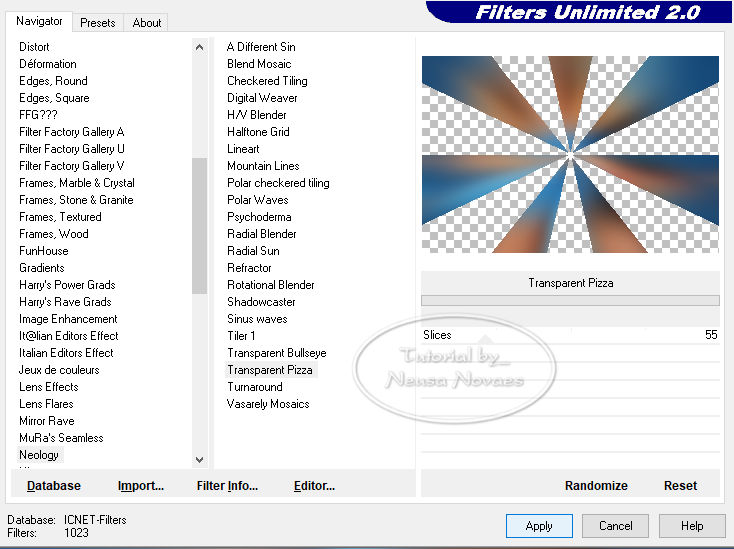Select Image Enhancement category
The image size is (734, 549).
[68, 319]
